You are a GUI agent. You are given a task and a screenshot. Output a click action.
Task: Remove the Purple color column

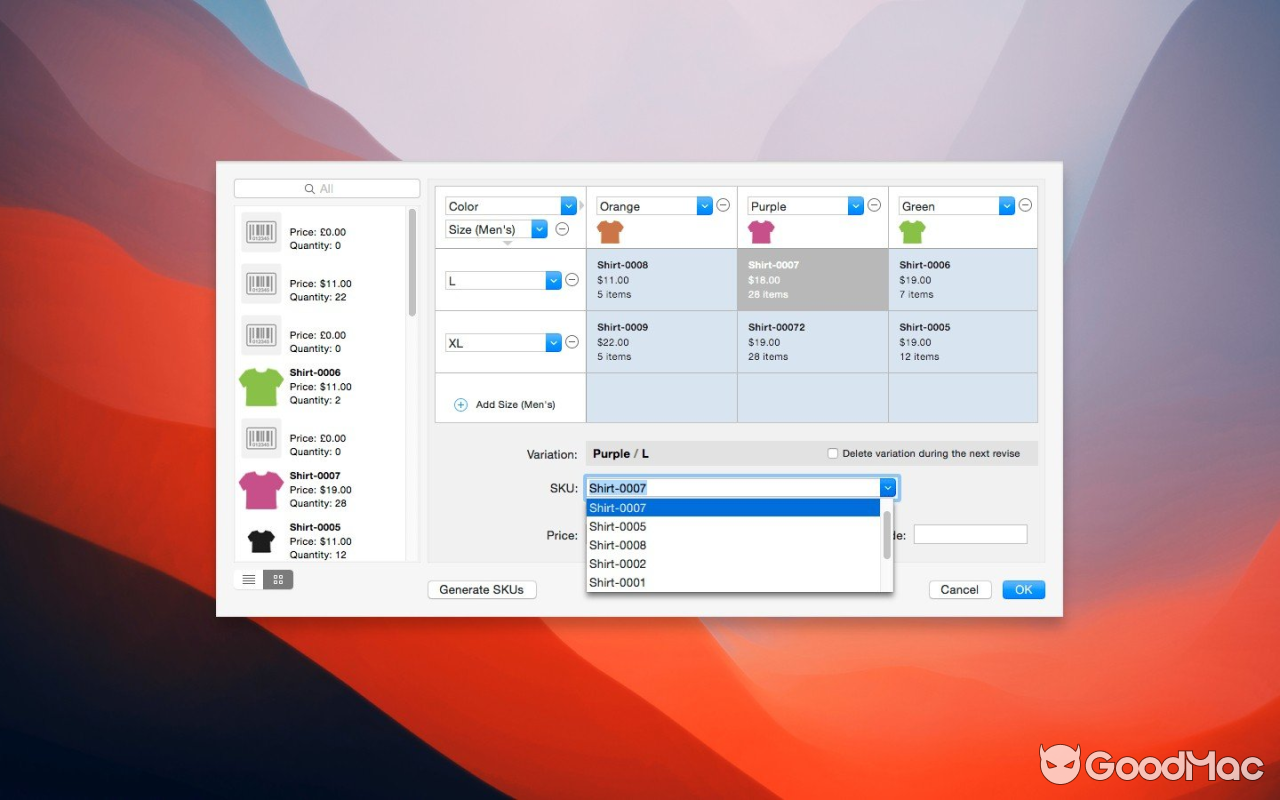pyautogui.click(x=874, y=205)
